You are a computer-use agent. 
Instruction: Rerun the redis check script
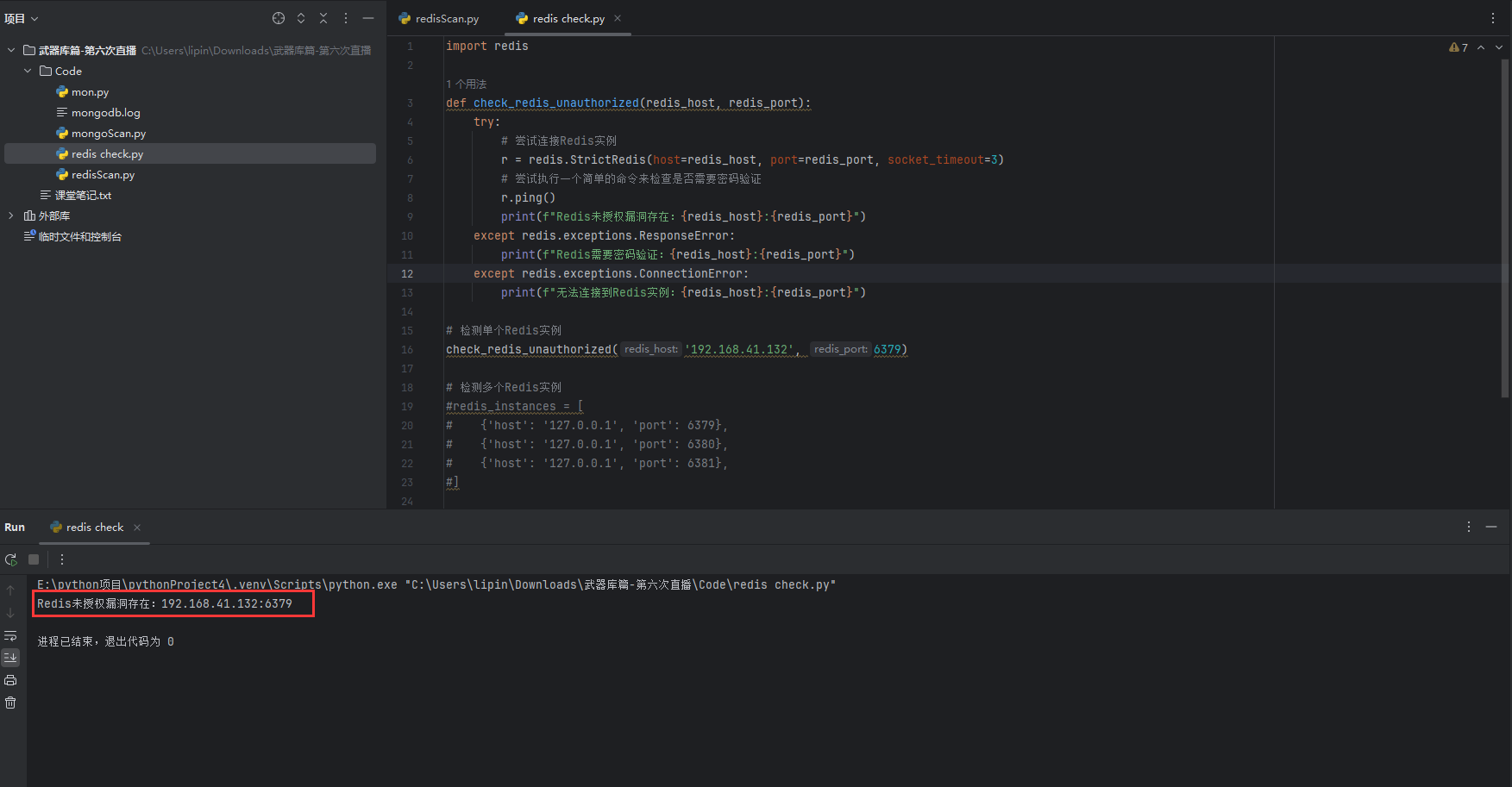point(11,559)
